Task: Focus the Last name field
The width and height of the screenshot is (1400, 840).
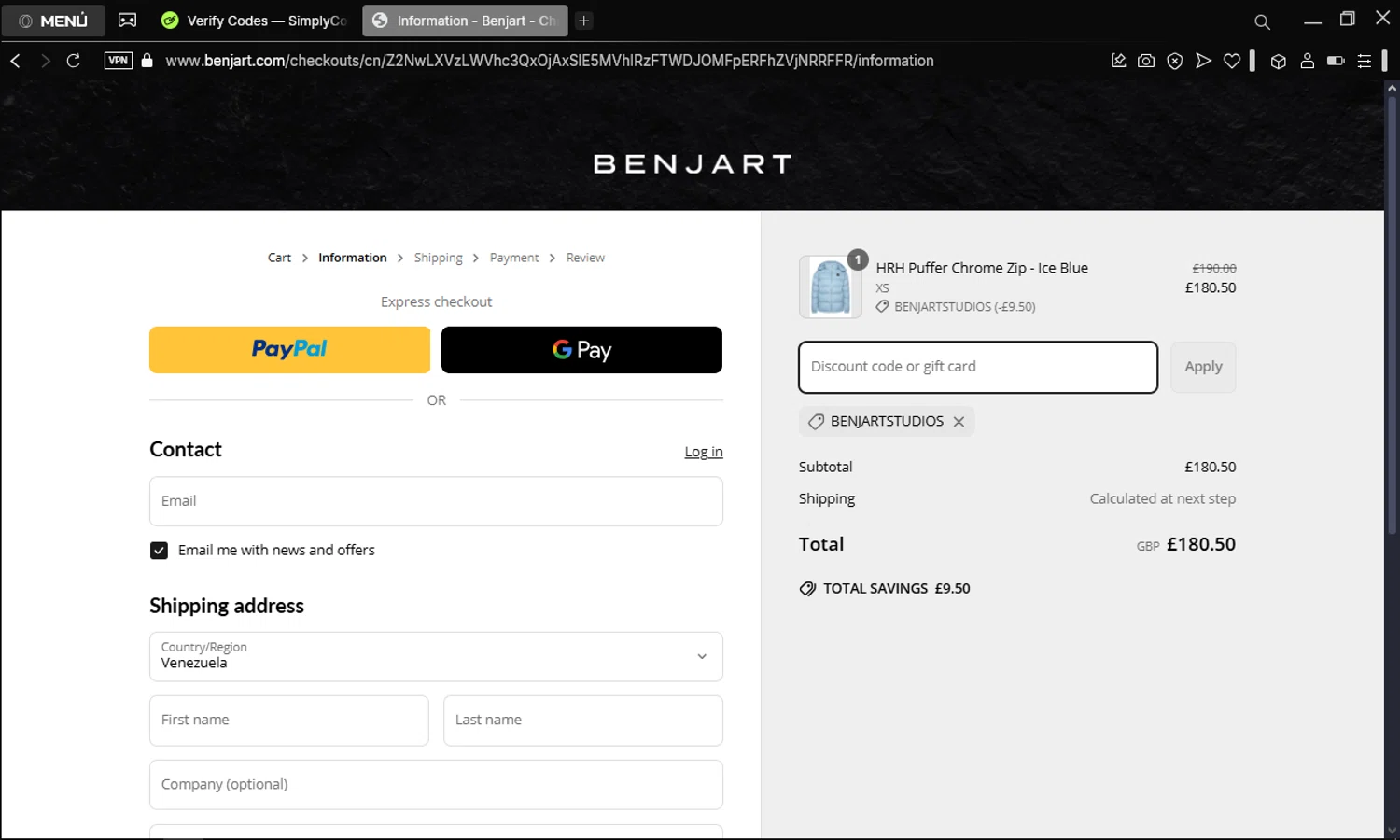Action: [583, 721]
